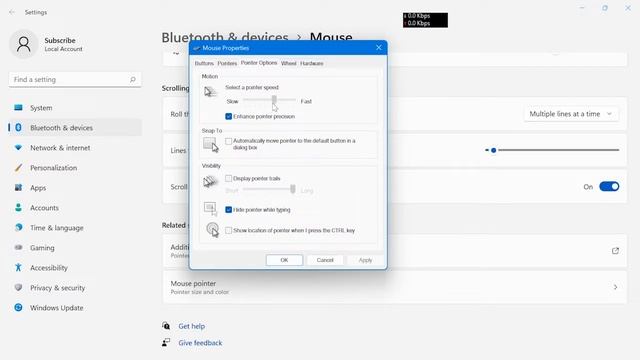Click the Accounts person icon
Screen dimensions: 640x360
(x=18, y=208)
